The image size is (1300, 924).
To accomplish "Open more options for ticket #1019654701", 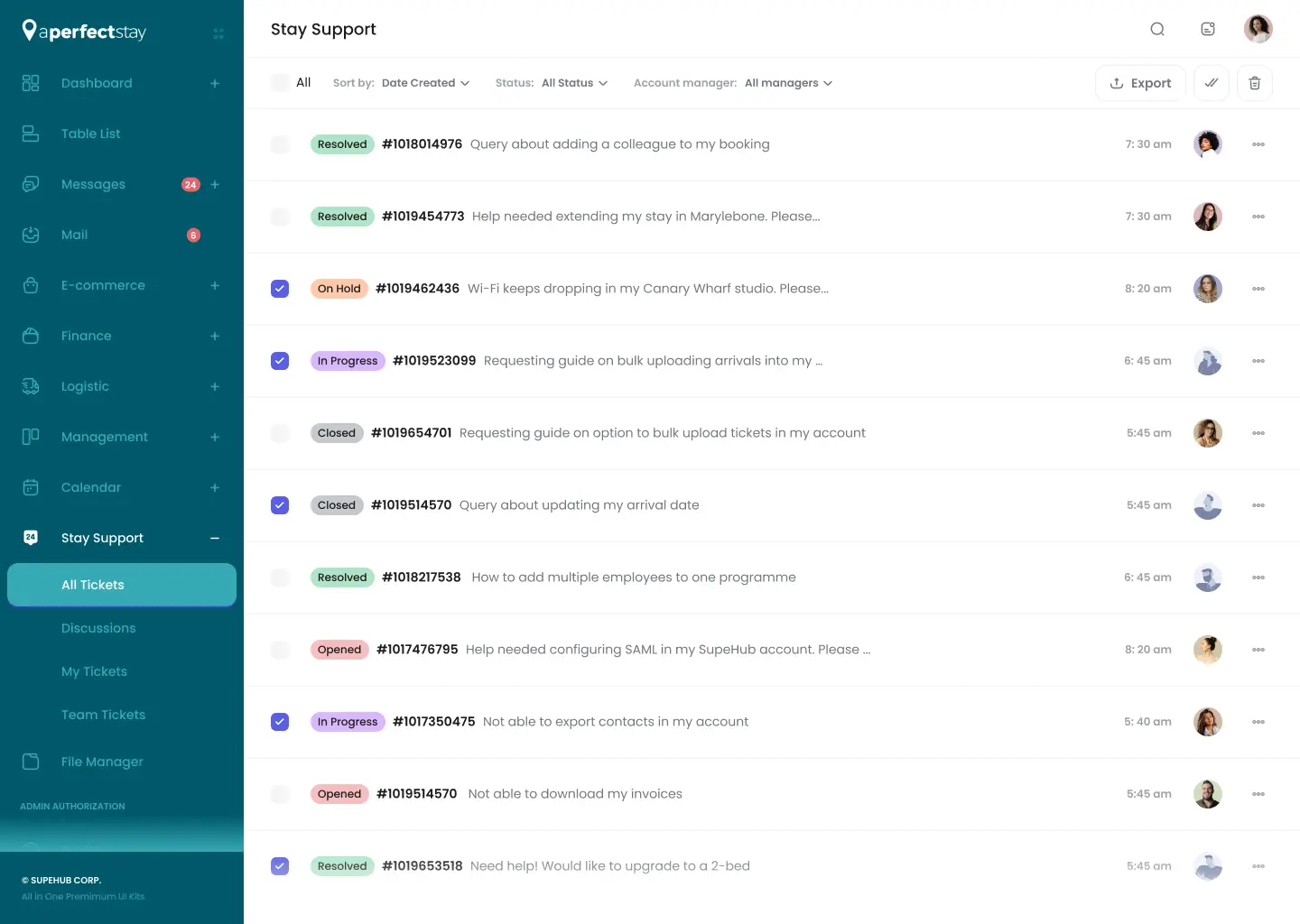I will point(1258,433).
